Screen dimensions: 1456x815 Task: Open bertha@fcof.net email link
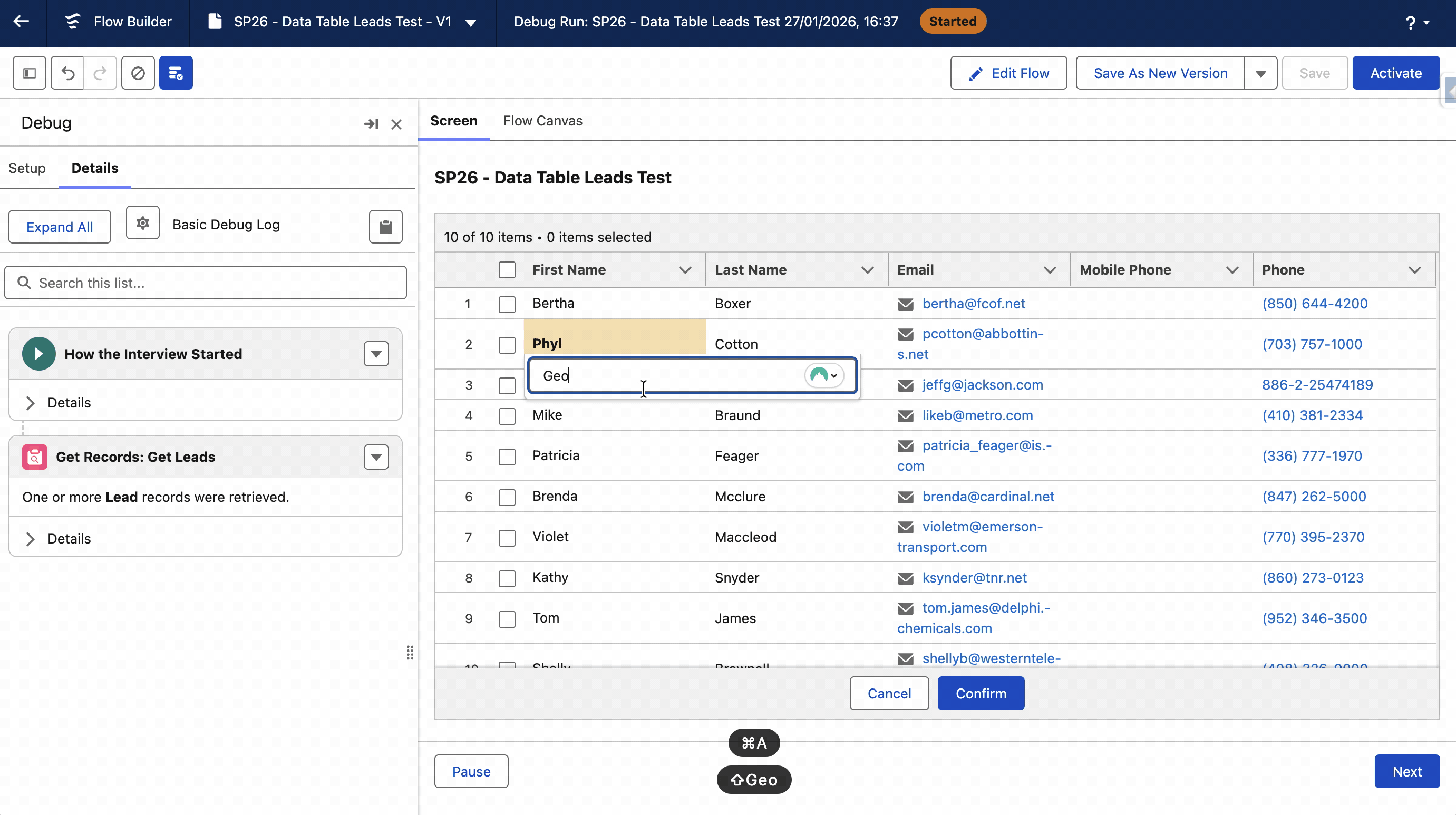point(973,304)
